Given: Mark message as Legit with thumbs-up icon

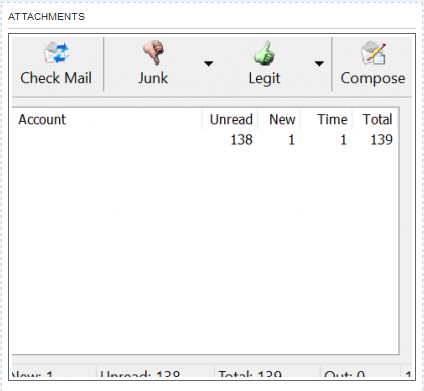Looking at the screenshot, I should pos(264,53).
